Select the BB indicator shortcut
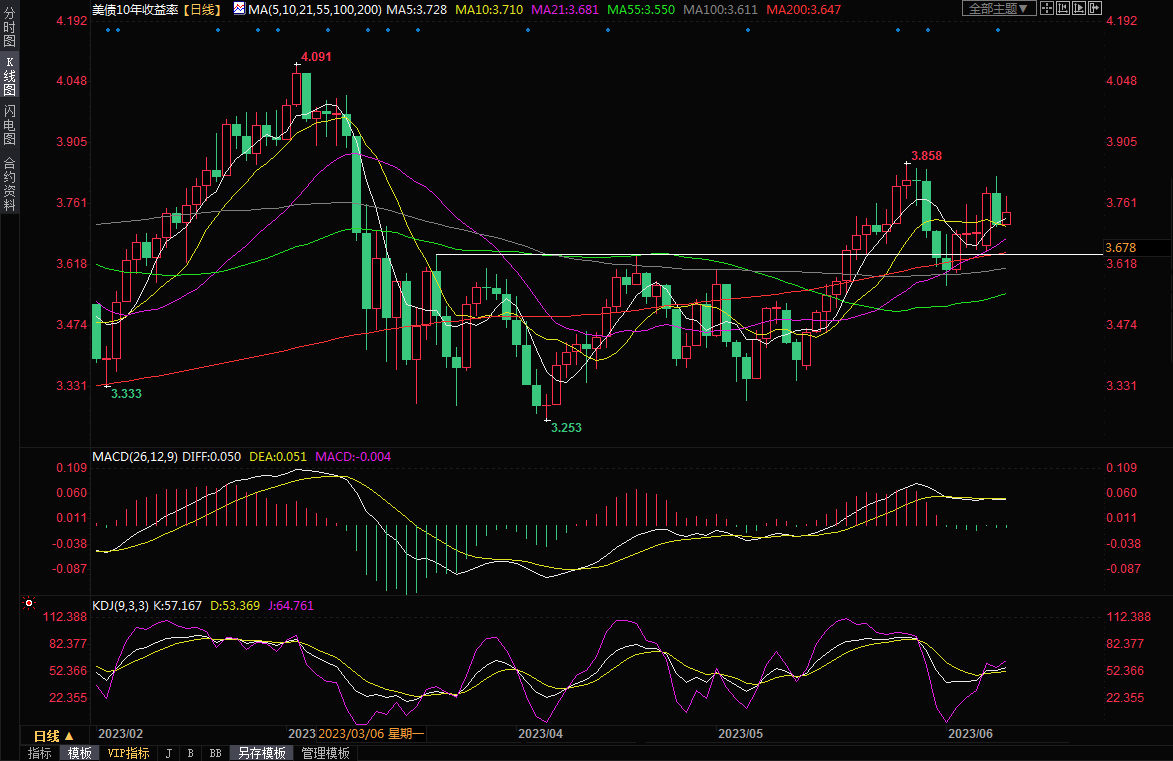The image size is (1173, 761). point(215,753)
